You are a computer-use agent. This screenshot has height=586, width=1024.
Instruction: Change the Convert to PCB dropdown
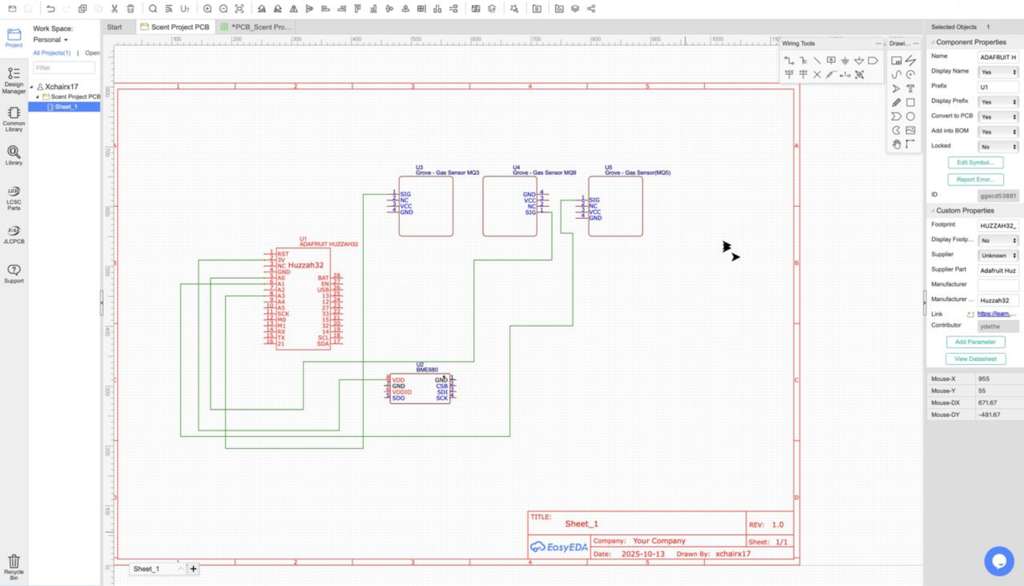[x=998, y=117]
